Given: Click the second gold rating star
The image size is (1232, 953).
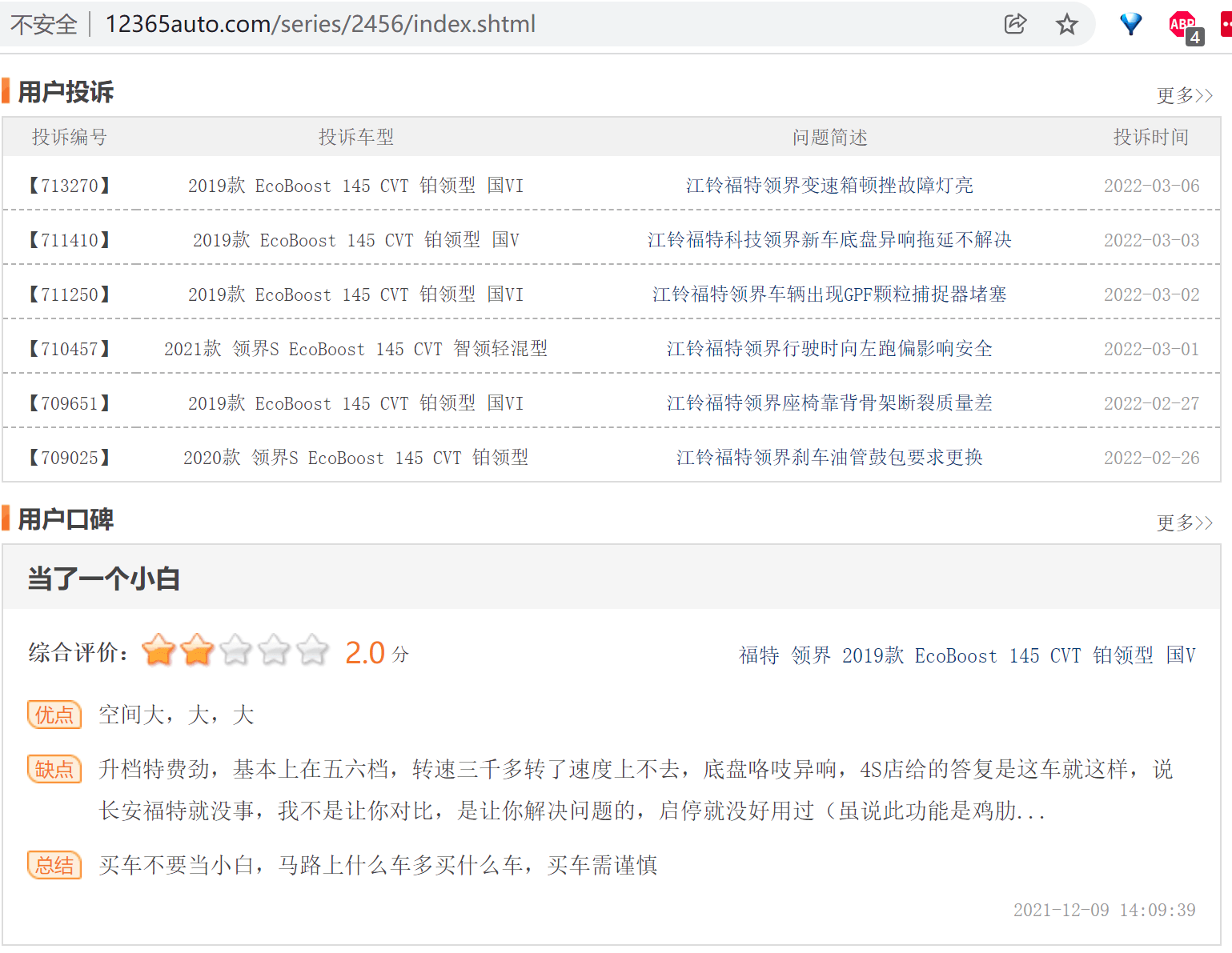Looking at the screenshot, I should point(197,651).
